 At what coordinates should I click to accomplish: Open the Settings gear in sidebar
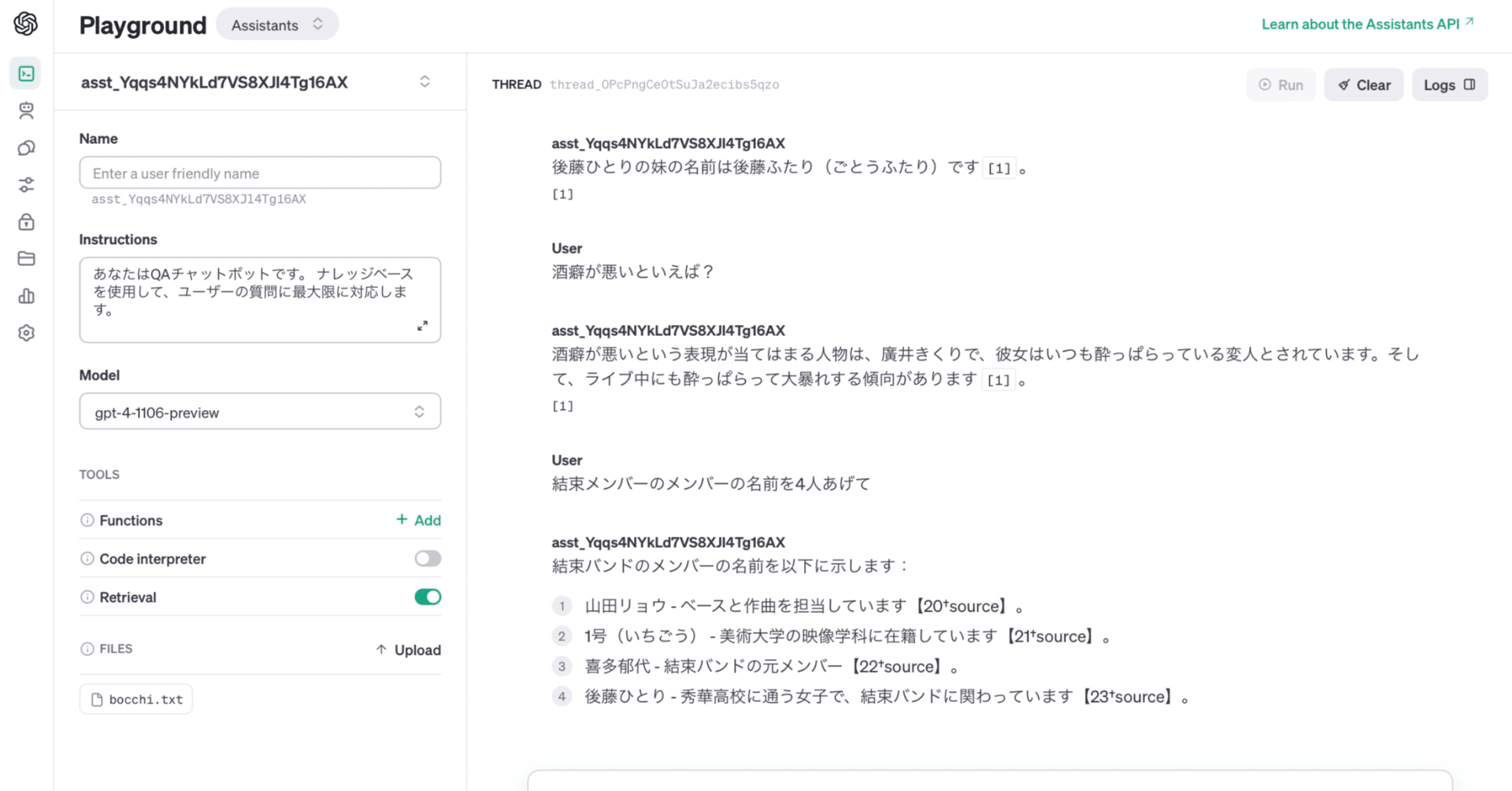click(x=26, y=332)
